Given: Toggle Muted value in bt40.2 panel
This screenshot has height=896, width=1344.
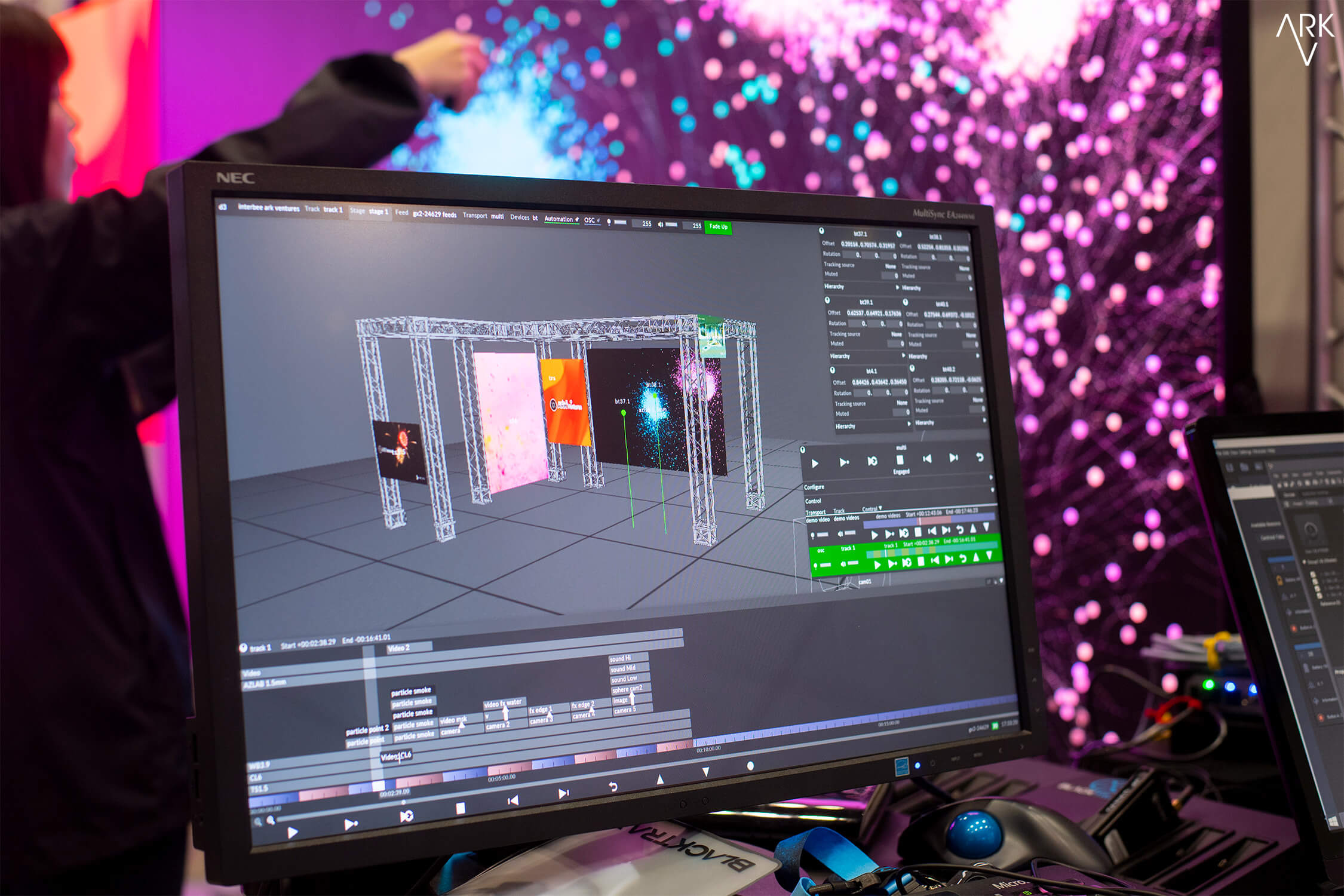Looking at the screenshot, I should coord(977,410).
